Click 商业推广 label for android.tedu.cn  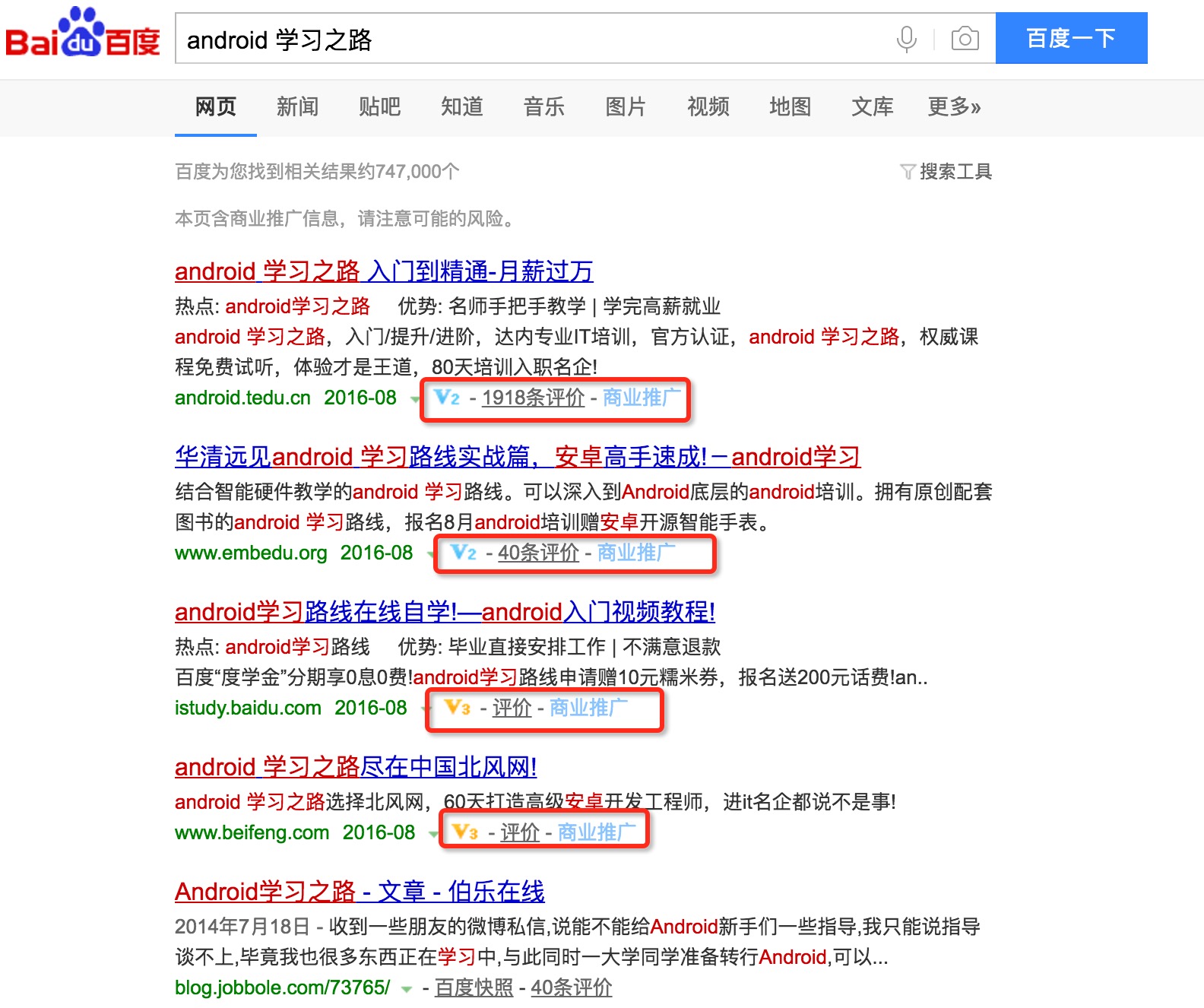(642, 398)
